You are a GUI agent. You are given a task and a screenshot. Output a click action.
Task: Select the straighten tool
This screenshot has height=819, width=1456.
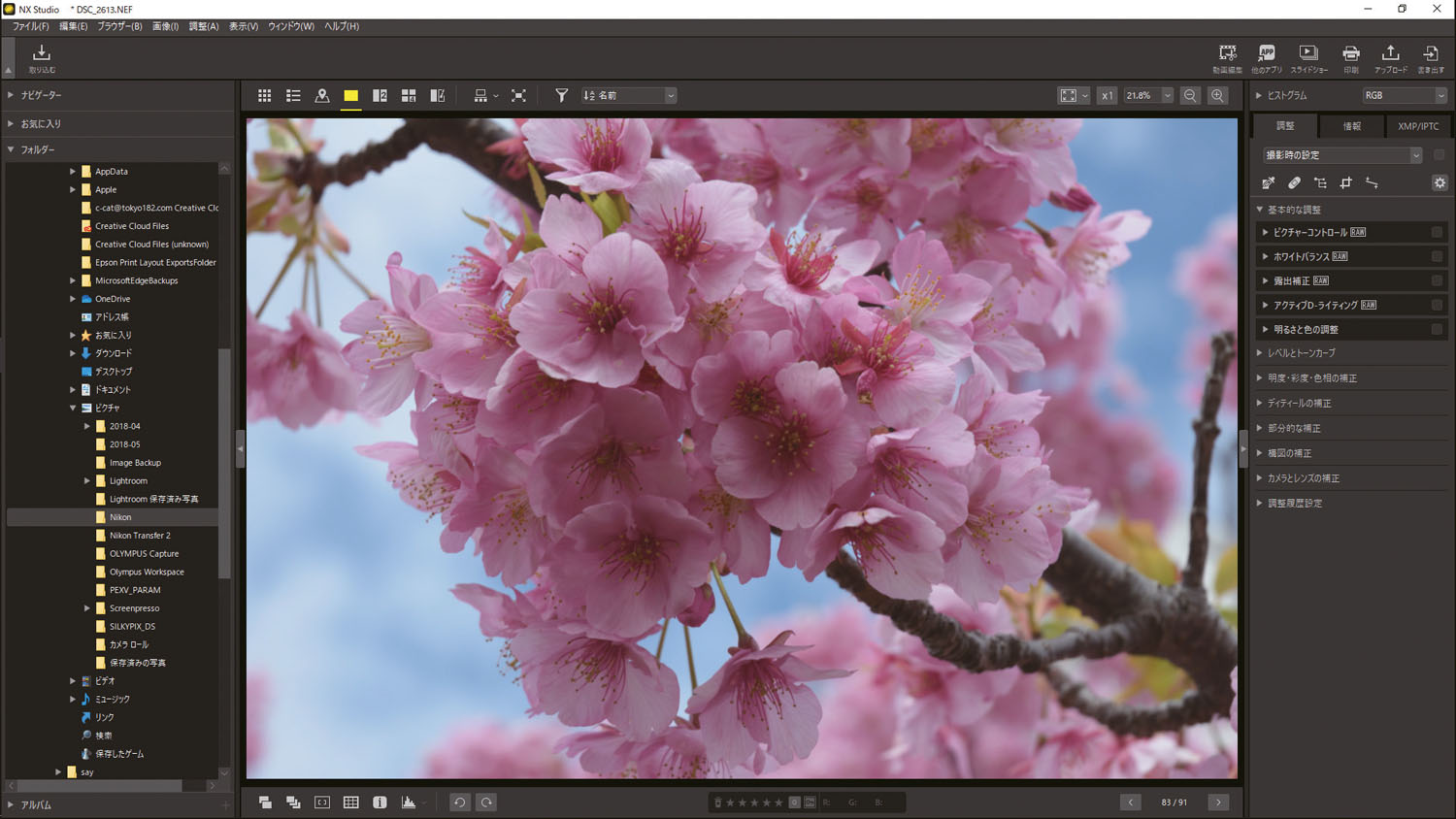pos(1372,182)
